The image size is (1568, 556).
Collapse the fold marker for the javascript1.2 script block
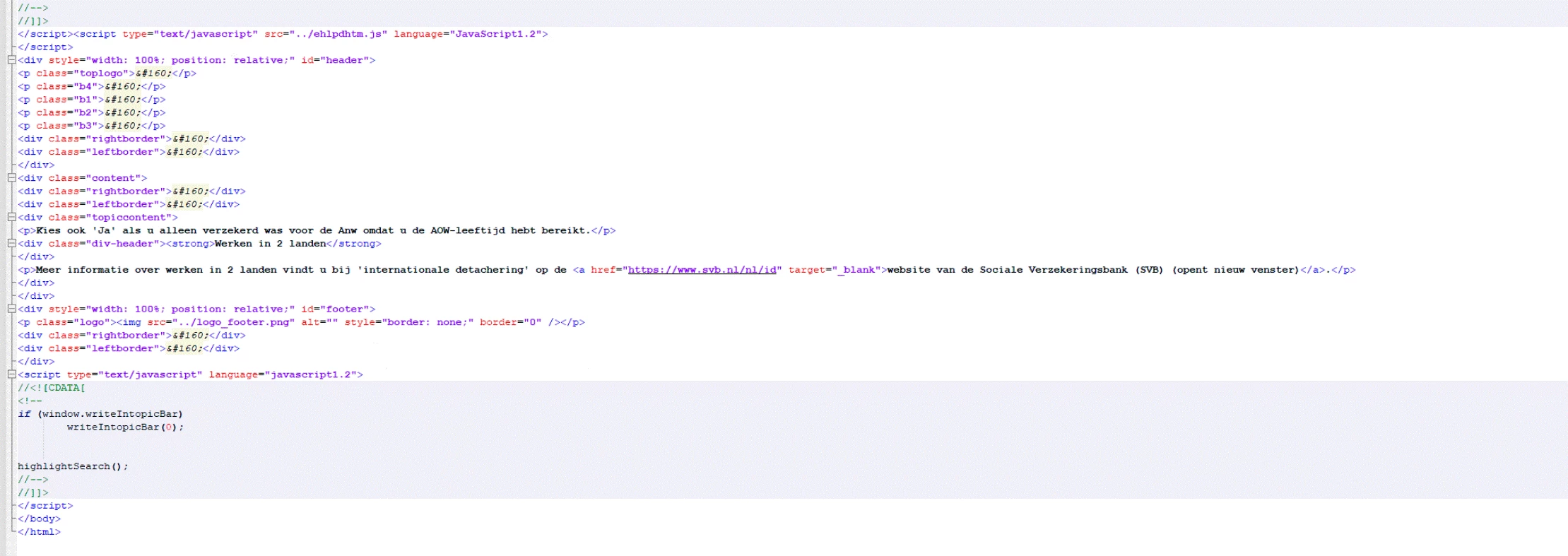pyautogui.click(x=11, y=374)
